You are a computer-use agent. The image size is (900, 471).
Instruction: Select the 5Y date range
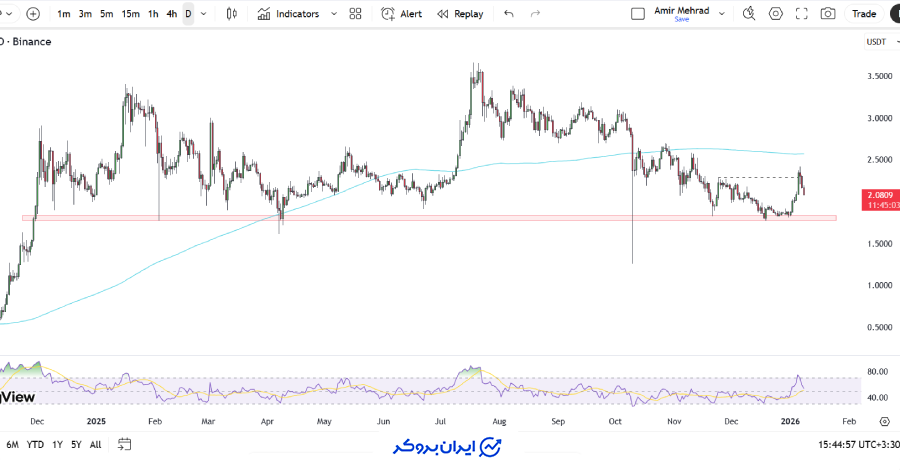tap(76, 444)
